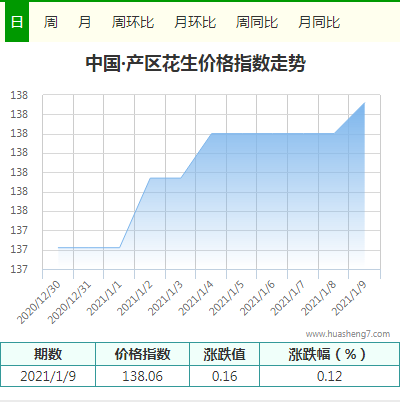400x402 pixels.
Task: Select the 日 daily tab
Action: pos(17,22)
